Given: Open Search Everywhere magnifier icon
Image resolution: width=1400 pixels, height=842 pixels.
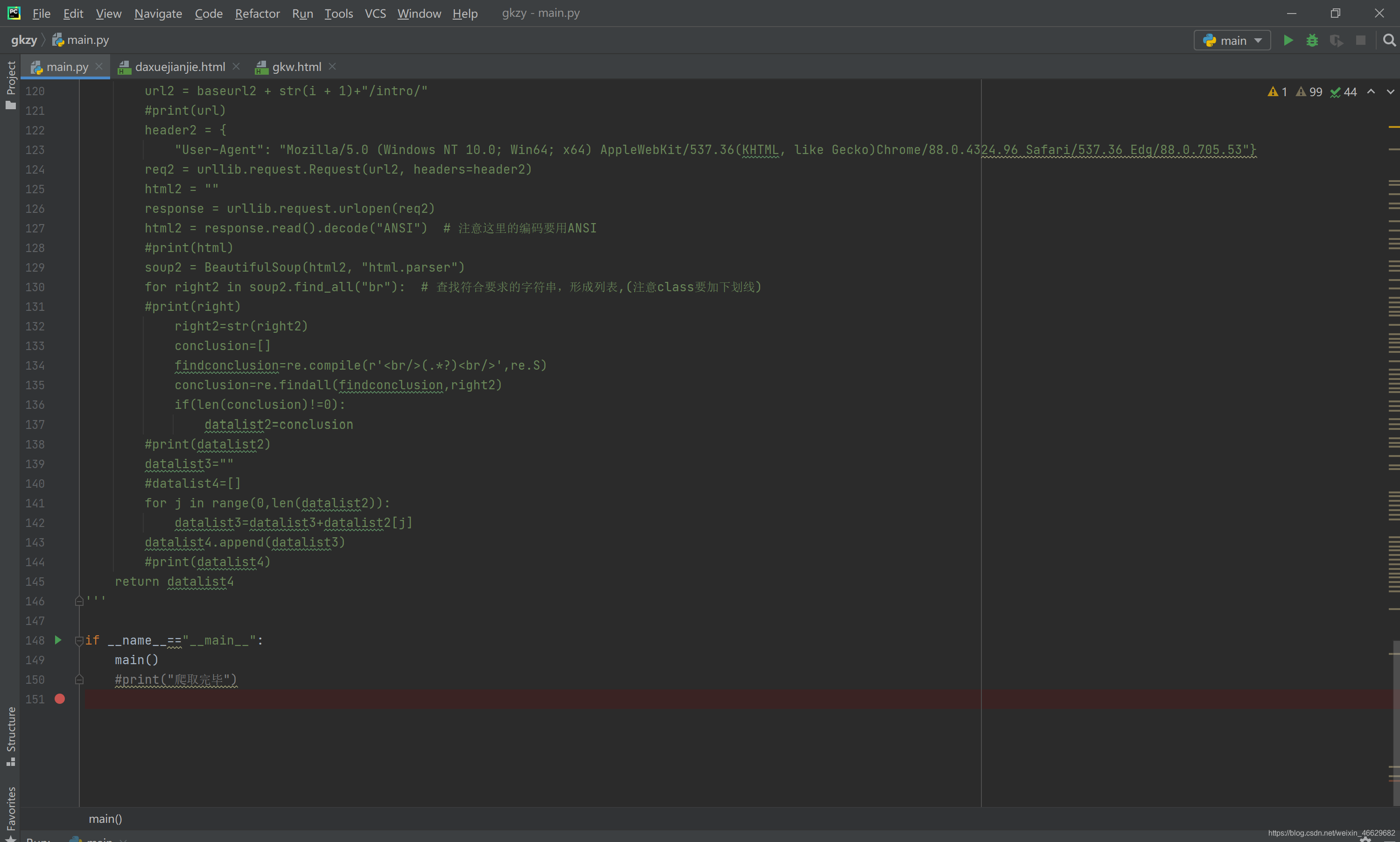Looking at the screenshot, I should [1389, 40].
